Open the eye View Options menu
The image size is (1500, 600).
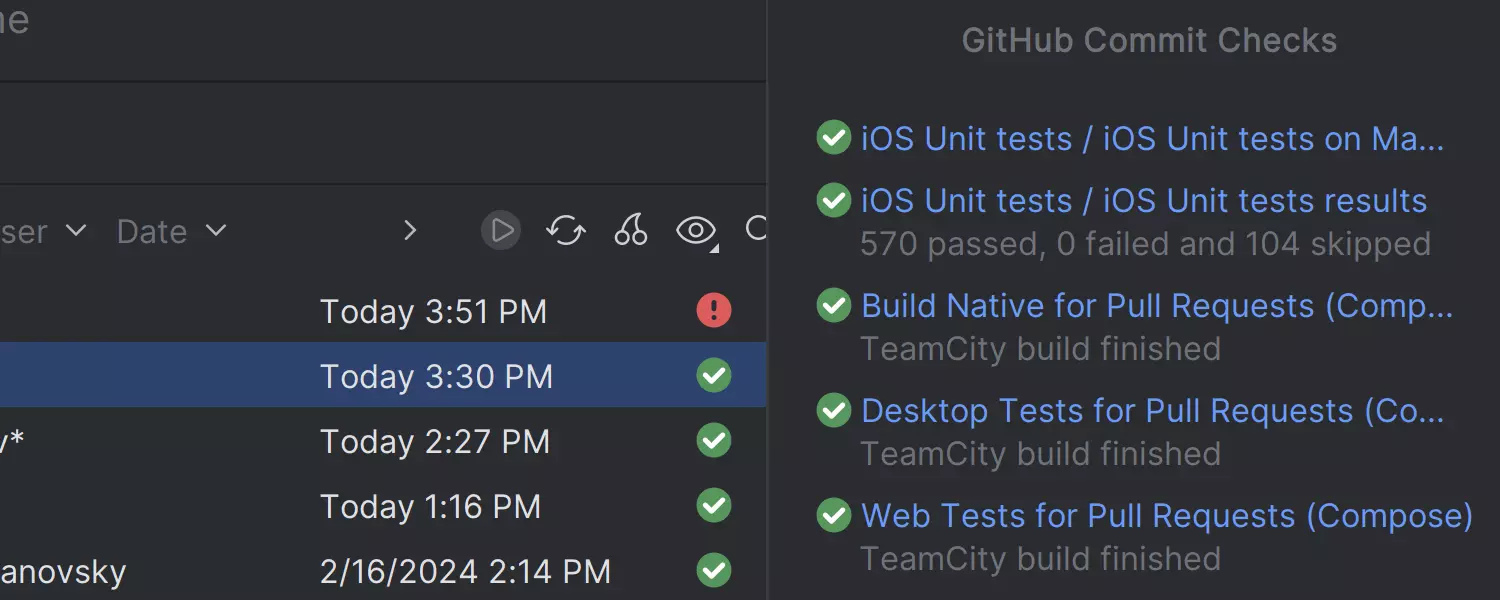point(697,232)
